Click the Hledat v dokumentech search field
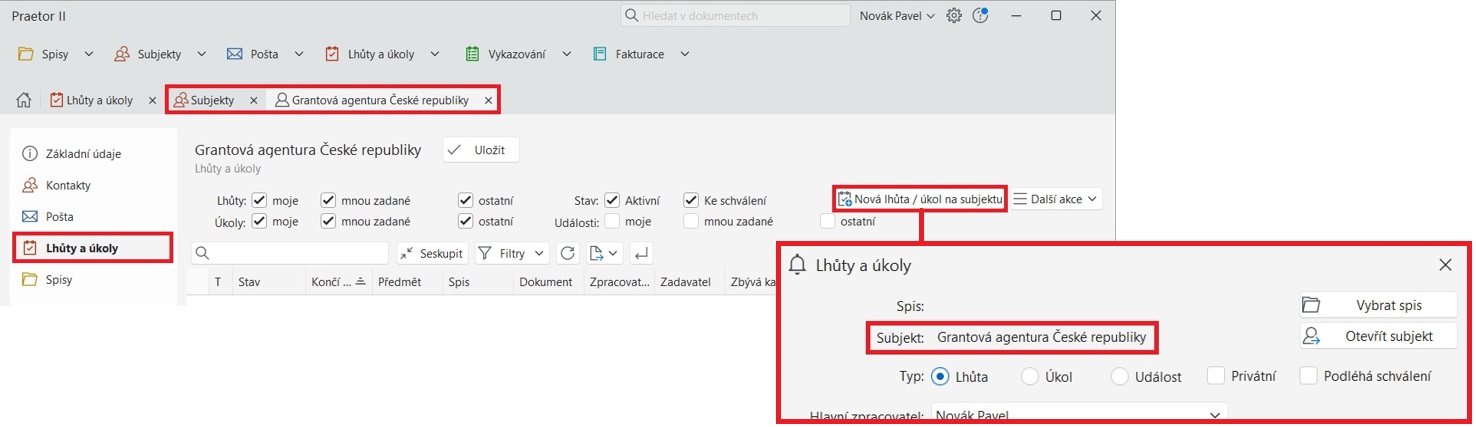The height and width of the screenshot is (427, 1476). click(733, 16)
